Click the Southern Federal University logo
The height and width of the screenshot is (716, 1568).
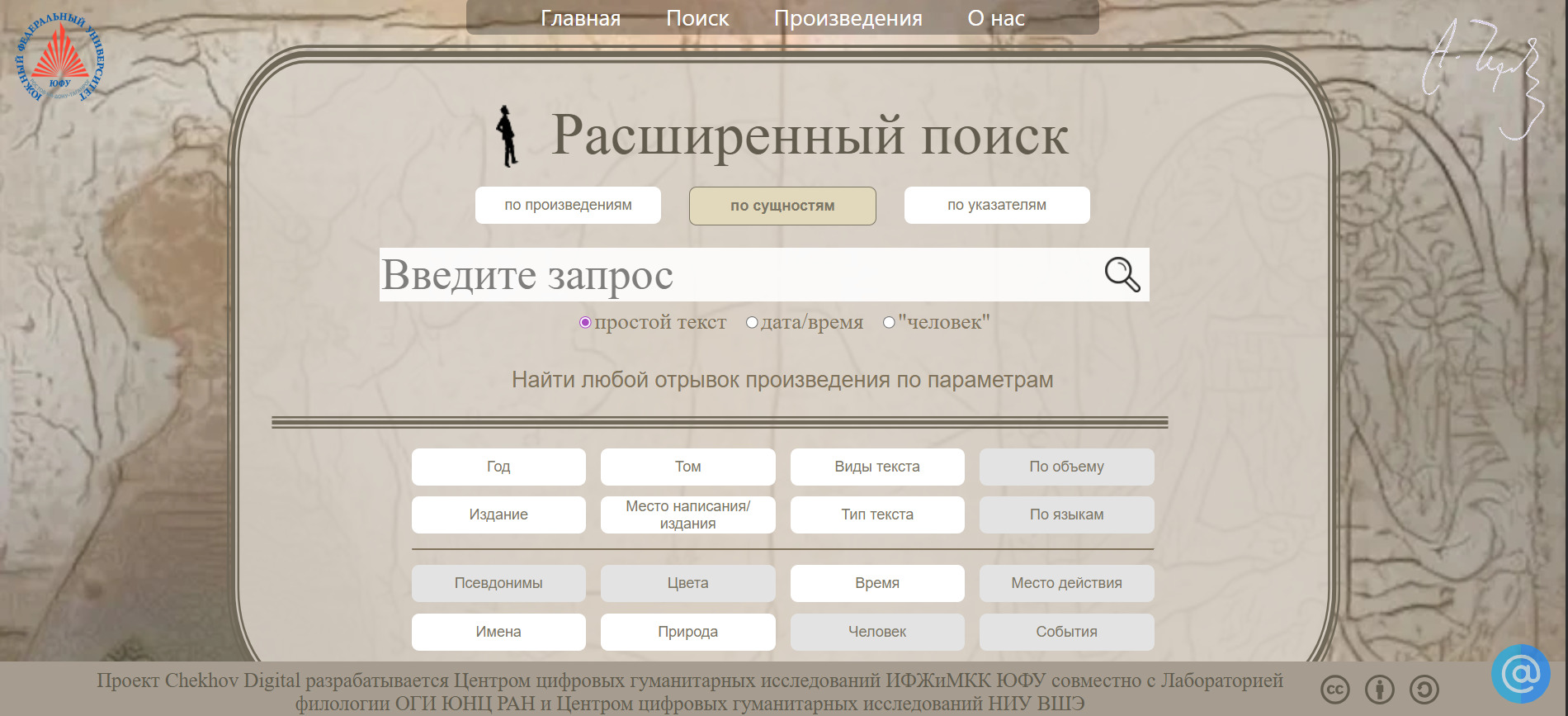(60, 58)
